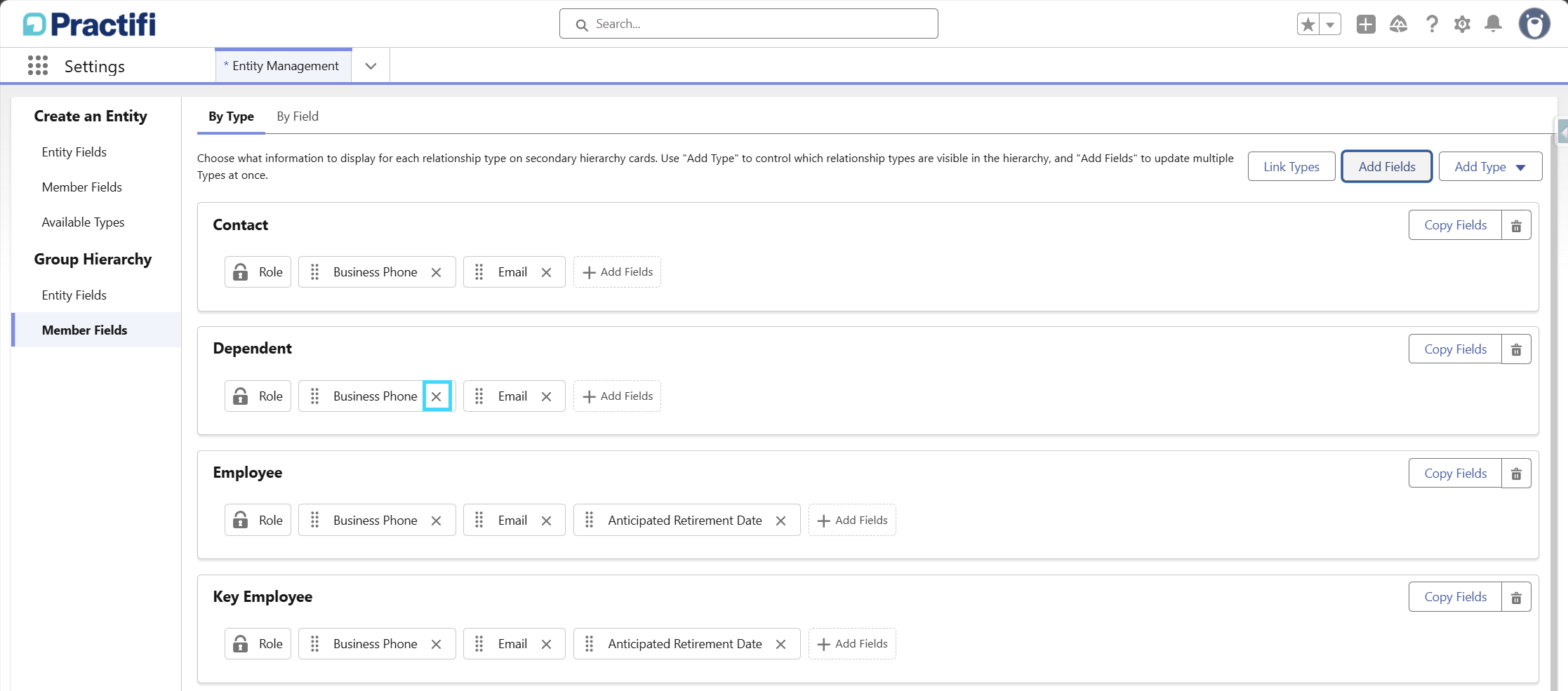Select the By Type tab

231,116
